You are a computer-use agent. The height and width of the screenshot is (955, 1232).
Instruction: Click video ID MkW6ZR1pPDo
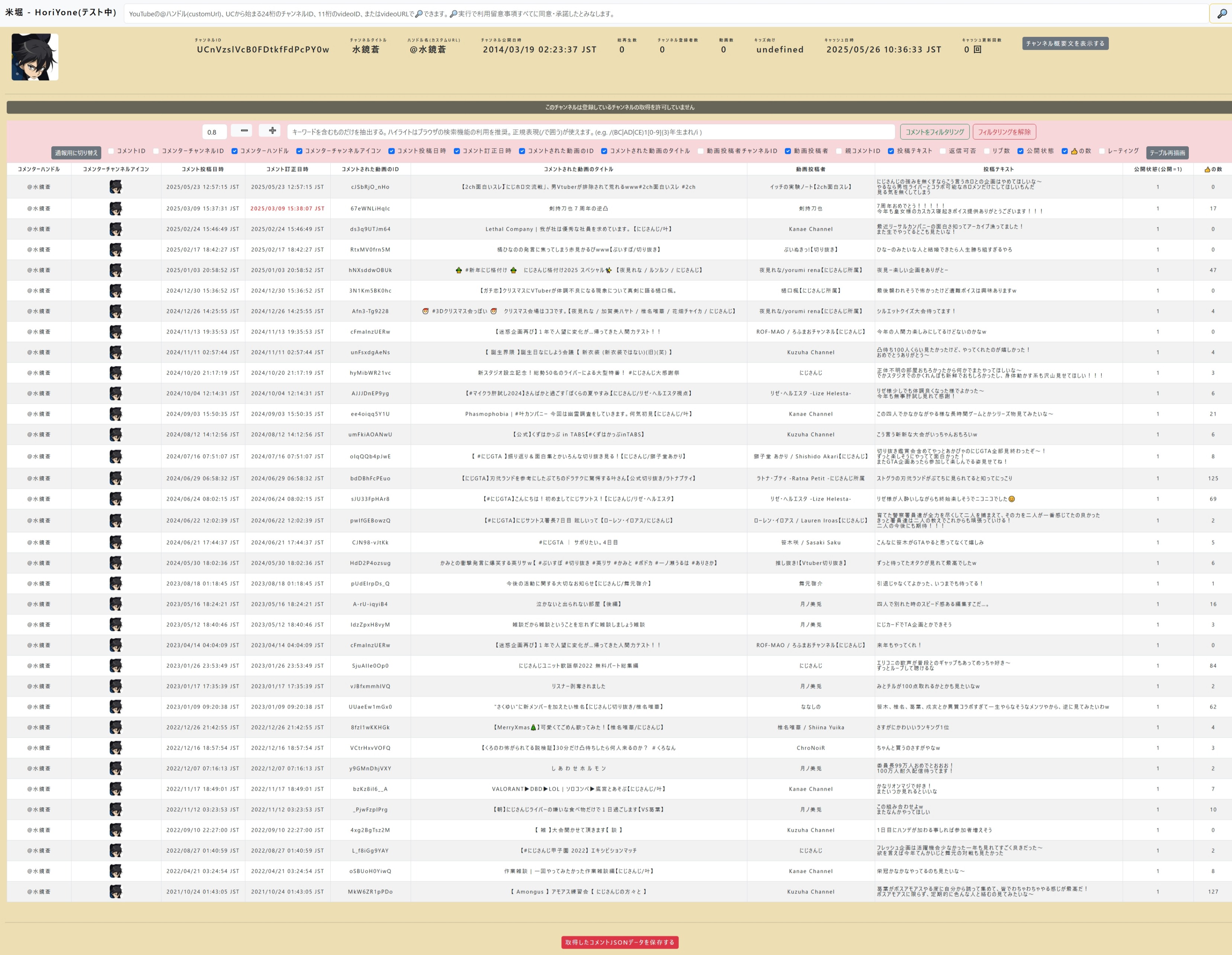[x=370, y=891]
